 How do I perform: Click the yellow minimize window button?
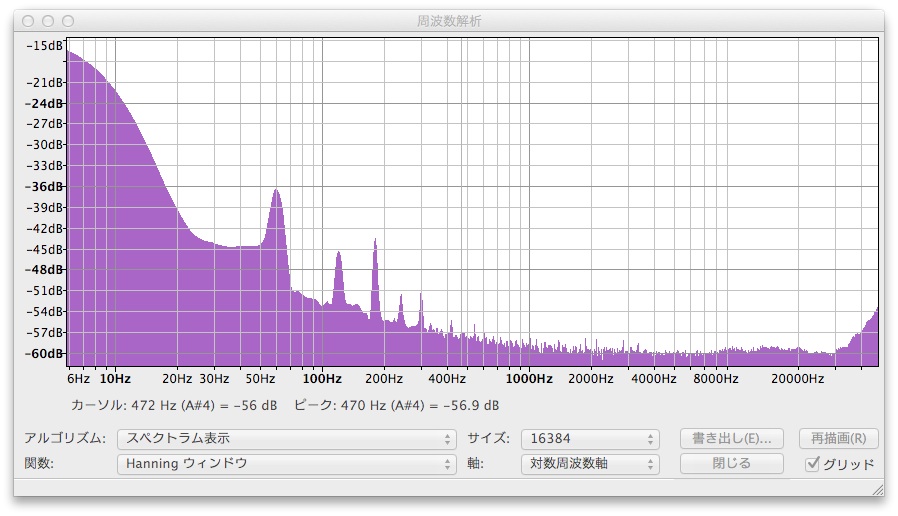click(x=48, y=21)
